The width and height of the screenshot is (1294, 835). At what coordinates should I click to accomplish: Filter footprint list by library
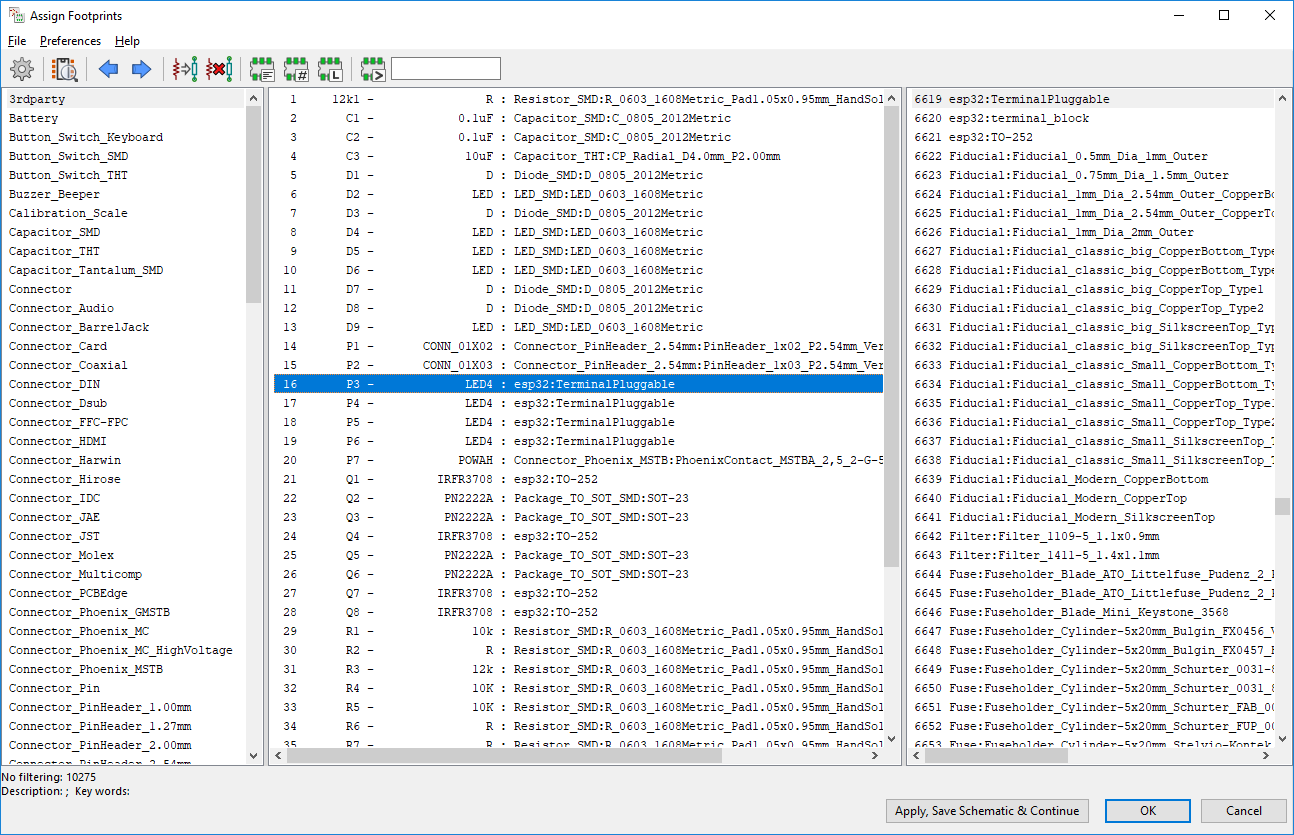pyautogui.click(x=330, y=69)
